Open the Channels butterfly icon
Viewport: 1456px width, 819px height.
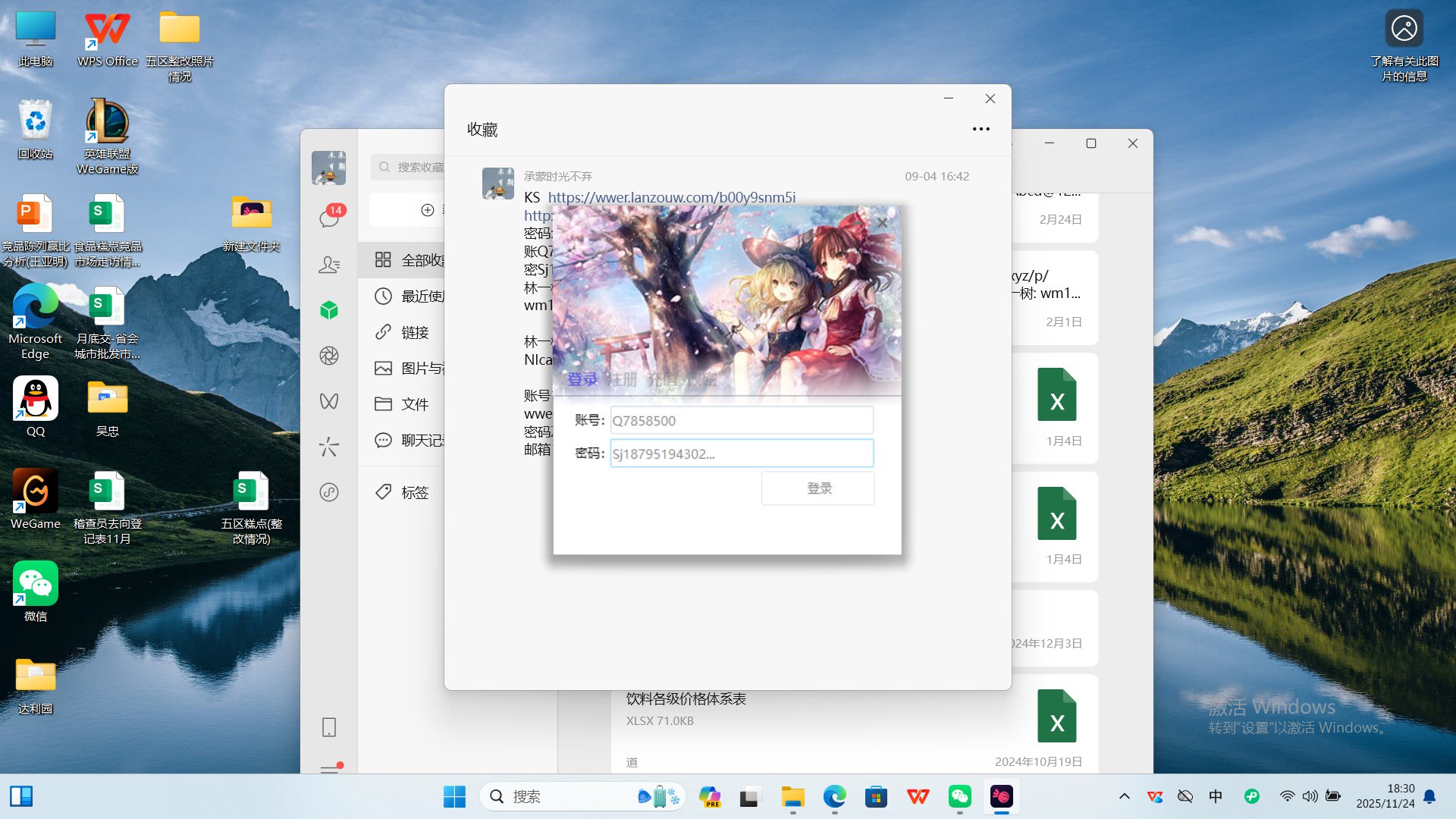point(329,401)
